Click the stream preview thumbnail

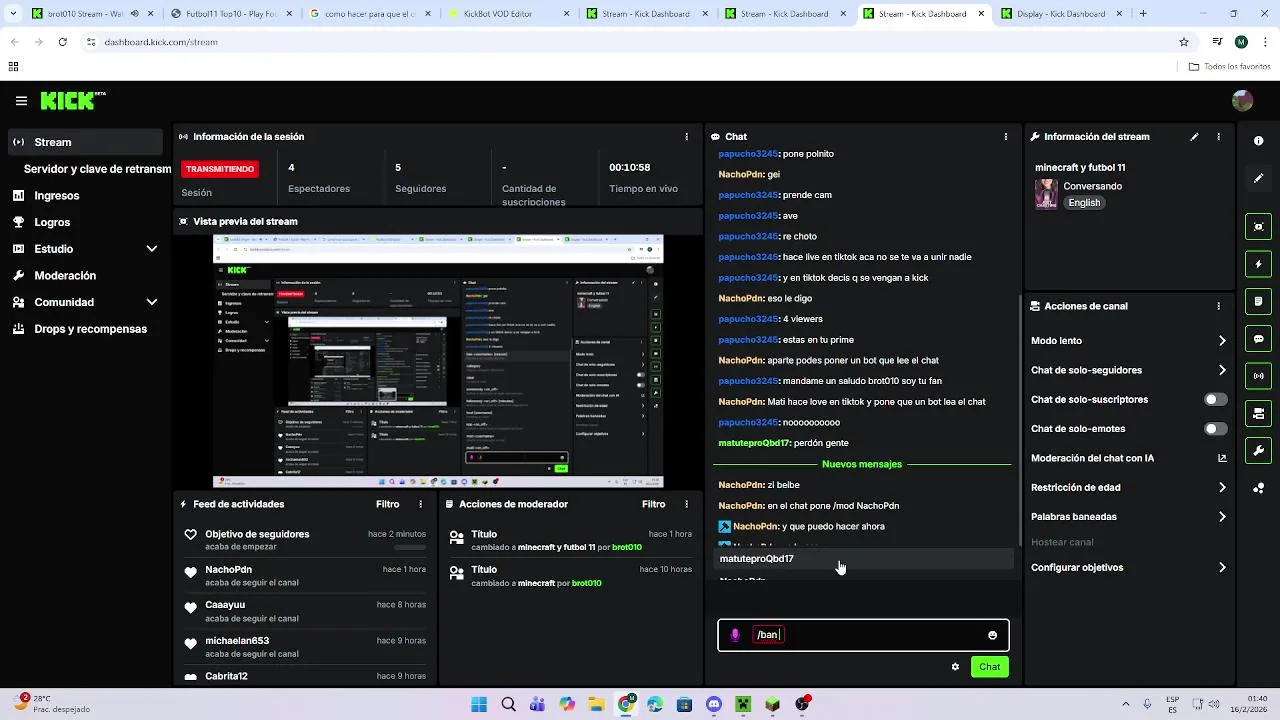(x=438, y=361)
